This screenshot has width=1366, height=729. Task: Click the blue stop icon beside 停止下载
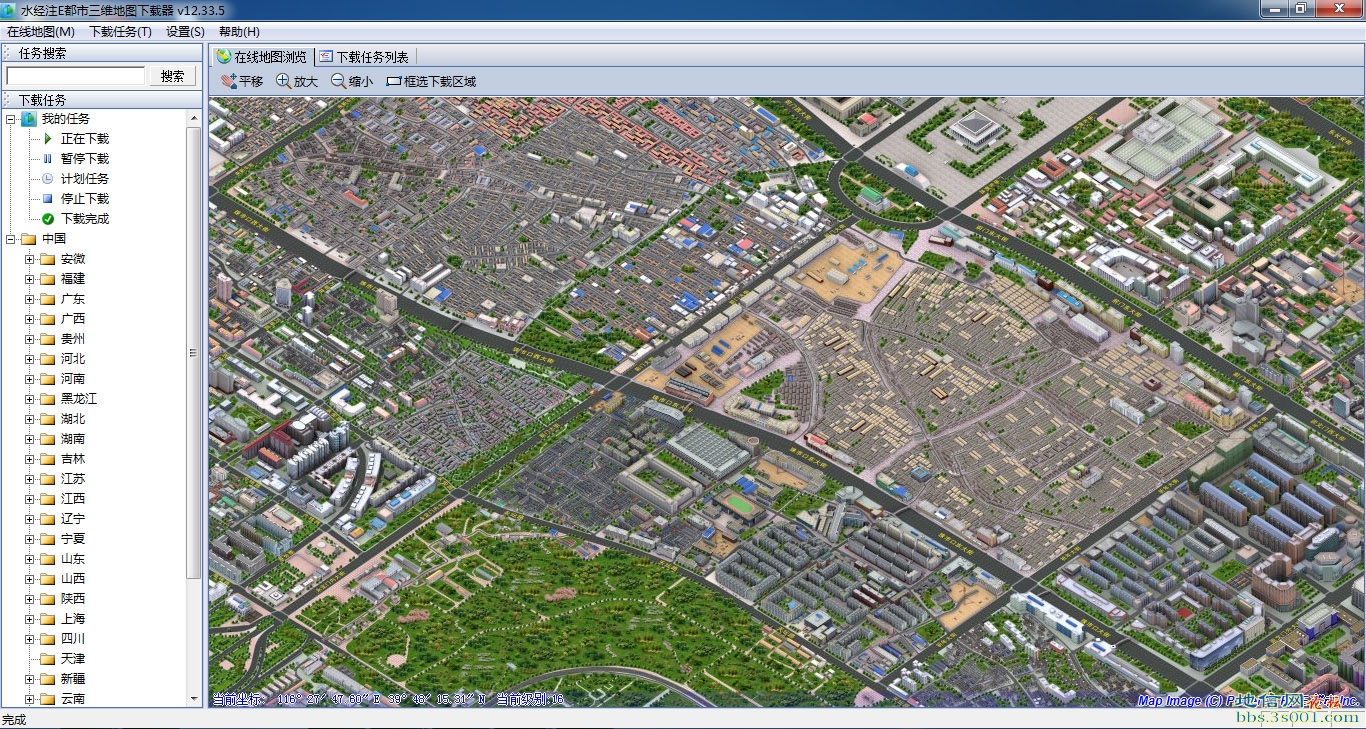click(x=48, y=199)
